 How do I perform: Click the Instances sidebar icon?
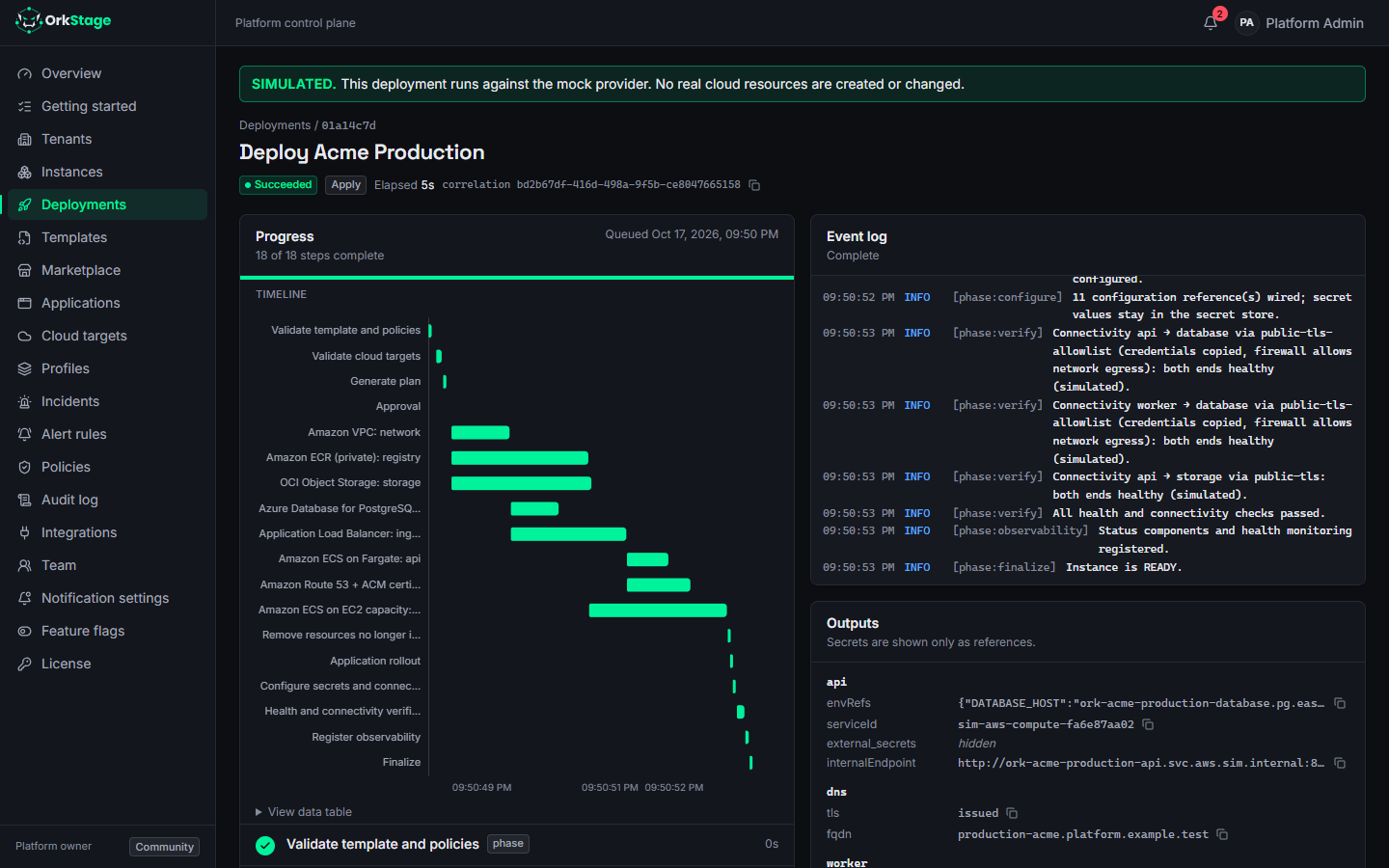[x=25, y=172]
